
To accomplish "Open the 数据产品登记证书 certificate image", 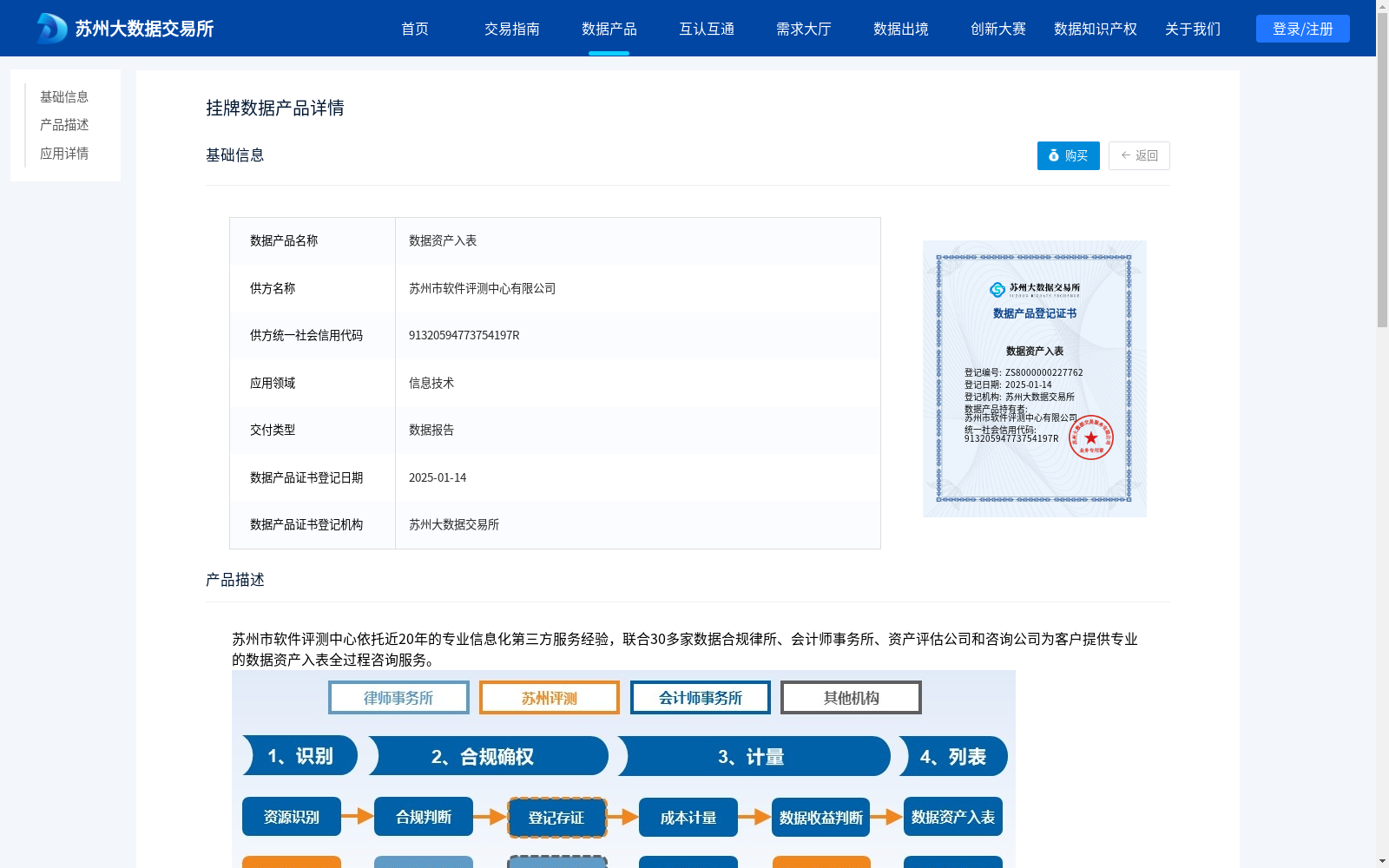I will pyautogui.click(x=1035, y=378).
